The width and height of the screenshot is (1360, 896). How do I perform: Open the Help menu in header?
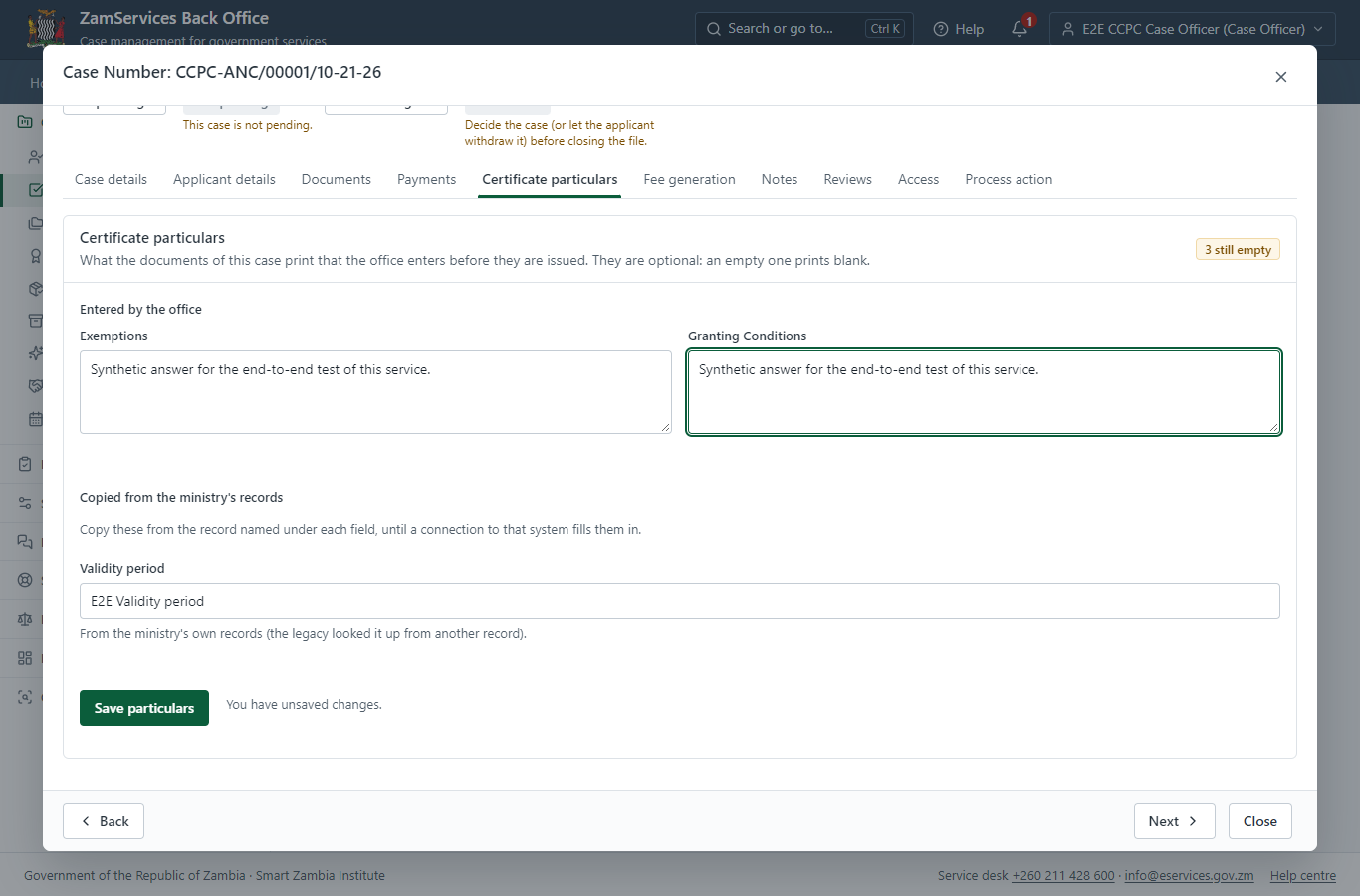[959, 29]
